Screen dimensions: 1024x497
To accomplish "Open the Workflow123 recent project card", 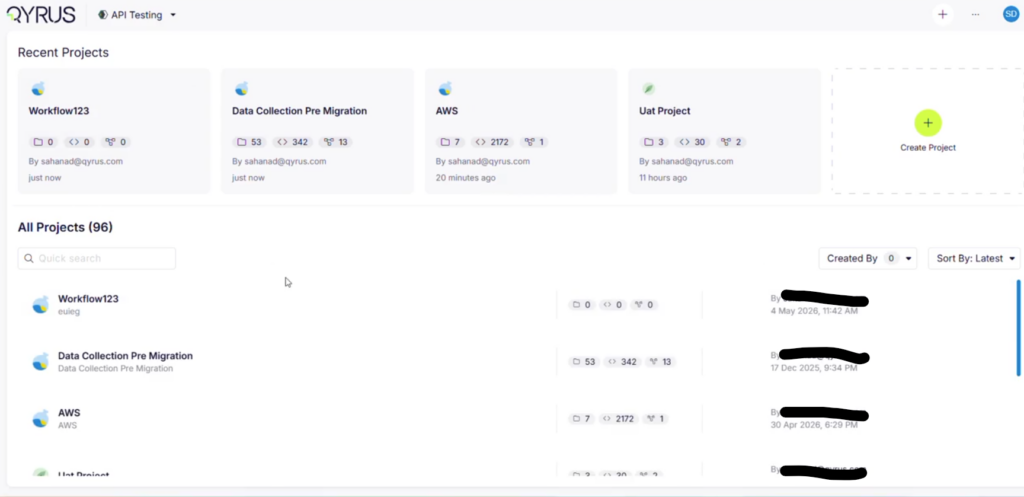I will pyautogui.click(x=114, y=131).
